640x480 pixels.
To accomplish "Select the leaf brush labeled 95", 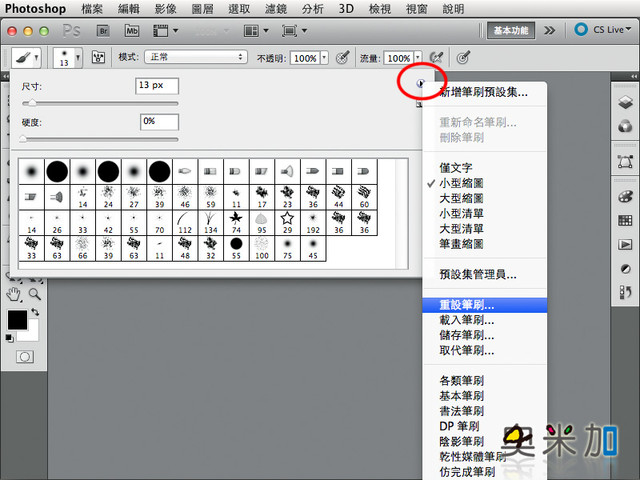I will point(262,223).
